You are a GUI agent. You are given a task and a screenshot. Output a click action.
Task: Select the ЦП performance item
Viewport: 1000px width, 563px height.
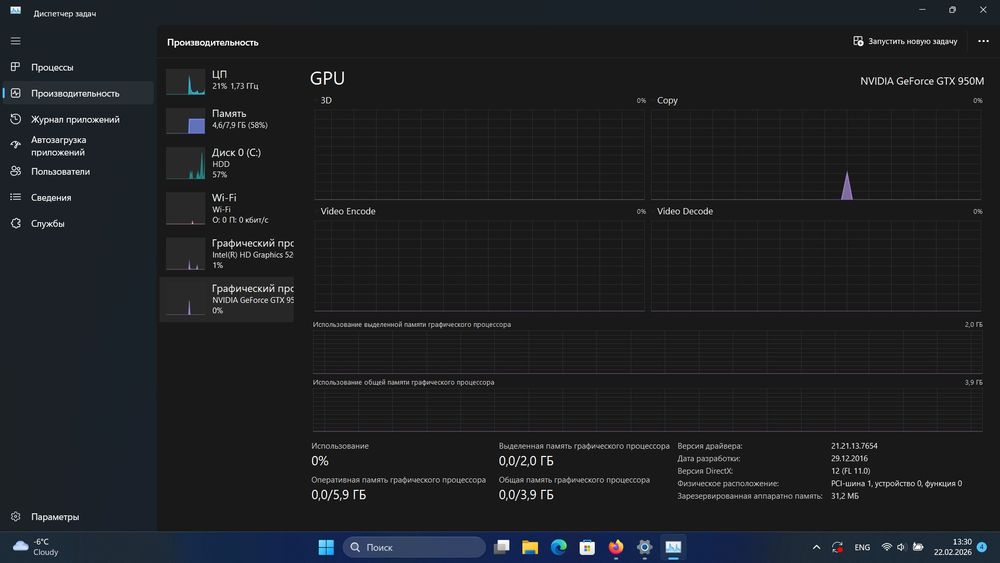coord(227,81)
